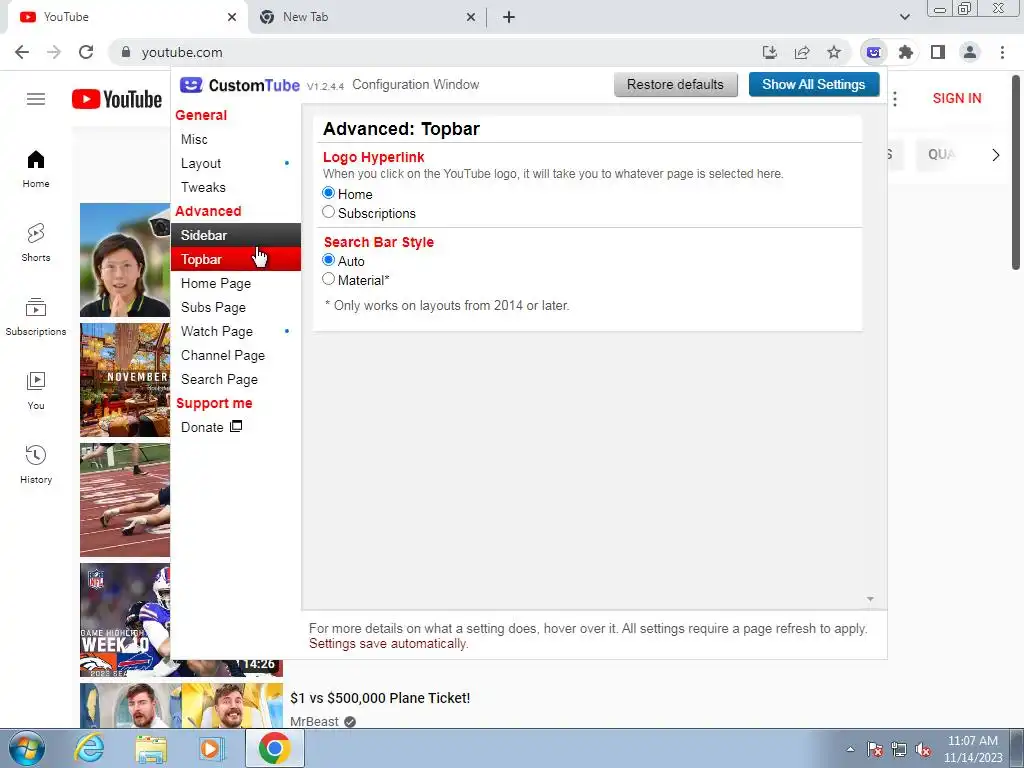Switch to the New Tab browser tab
This screenshot has width=1024, height=768.
pos(366,17)
